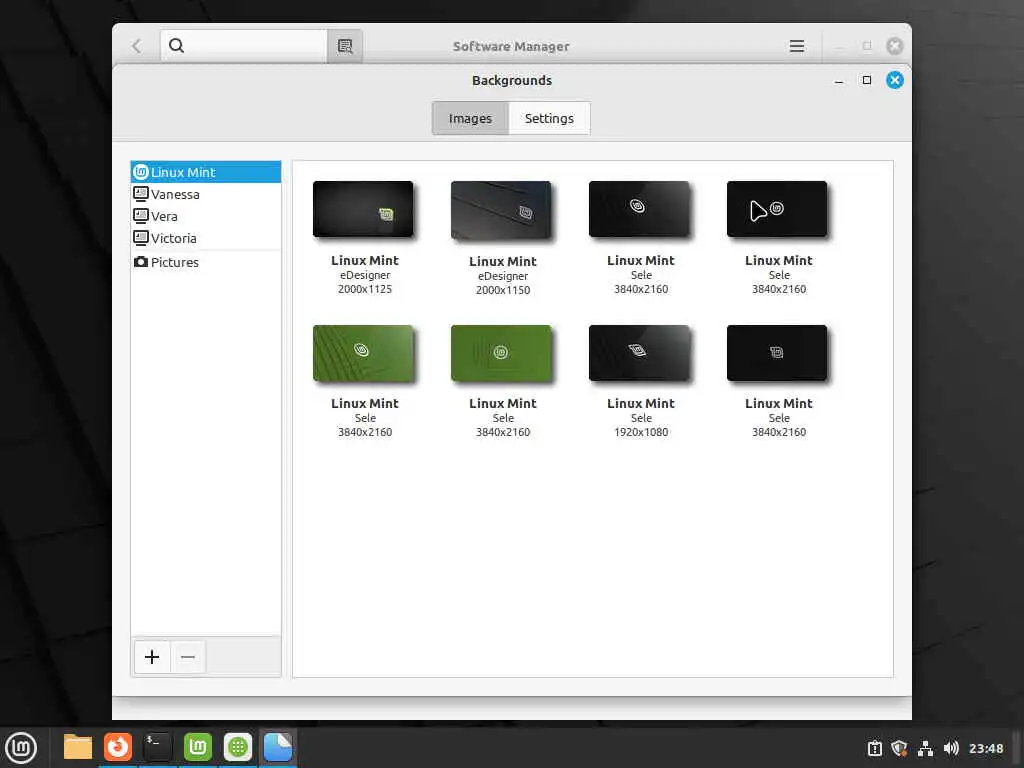Close the Backgrounds window
The height and width of the screenshot is (768, 1024).
click(x=895, y=80)
